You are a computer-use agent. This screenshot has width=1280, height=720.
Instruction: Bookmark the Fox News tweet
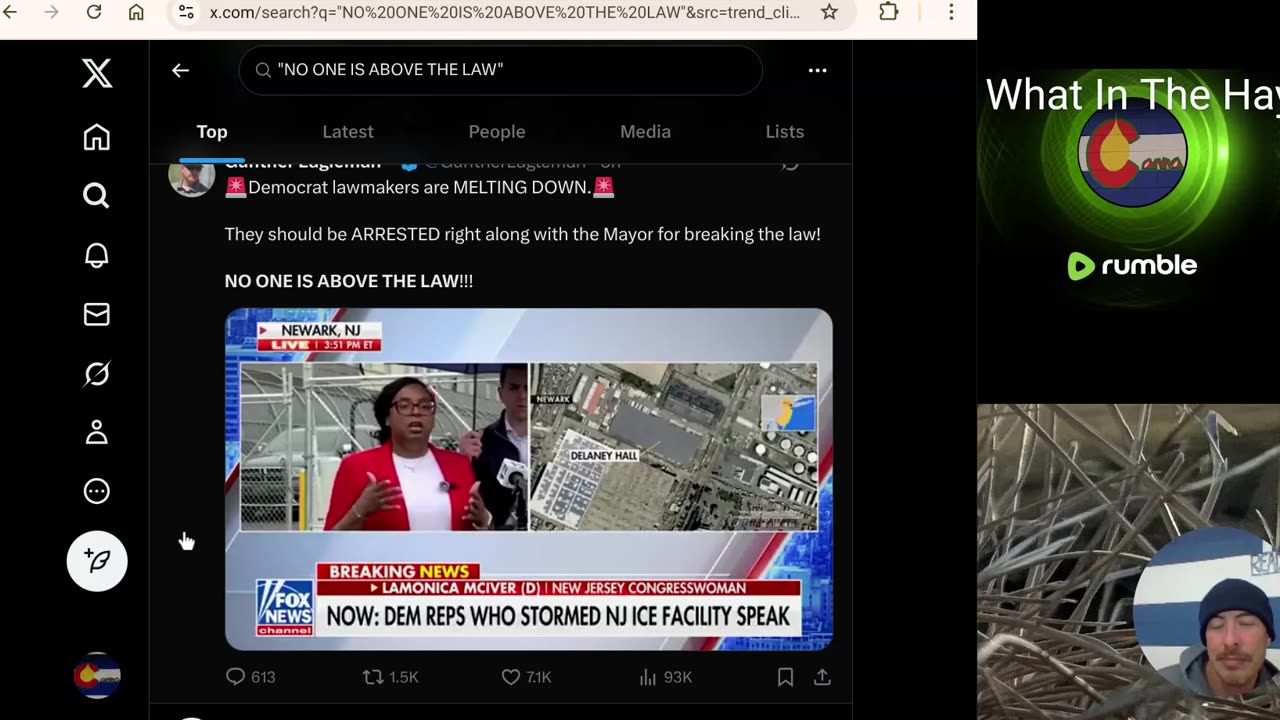tap(786, 677)
